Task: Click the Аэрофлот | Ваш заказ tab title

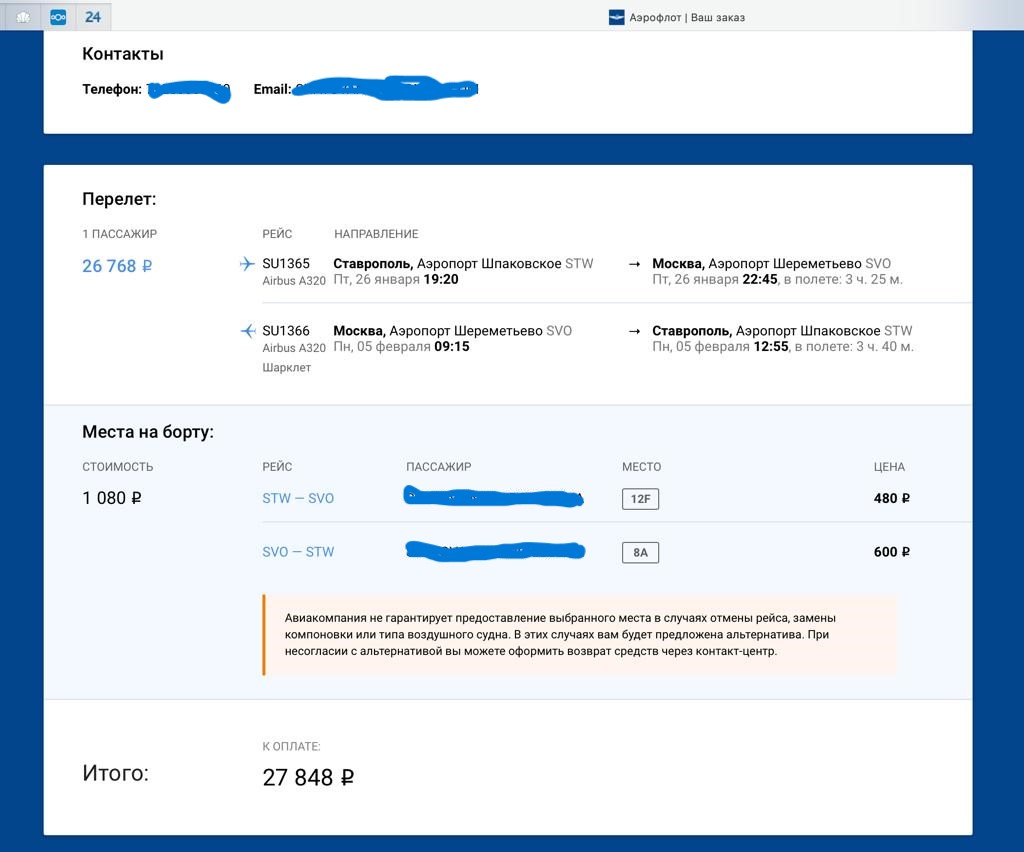Action: click(687, 17)
